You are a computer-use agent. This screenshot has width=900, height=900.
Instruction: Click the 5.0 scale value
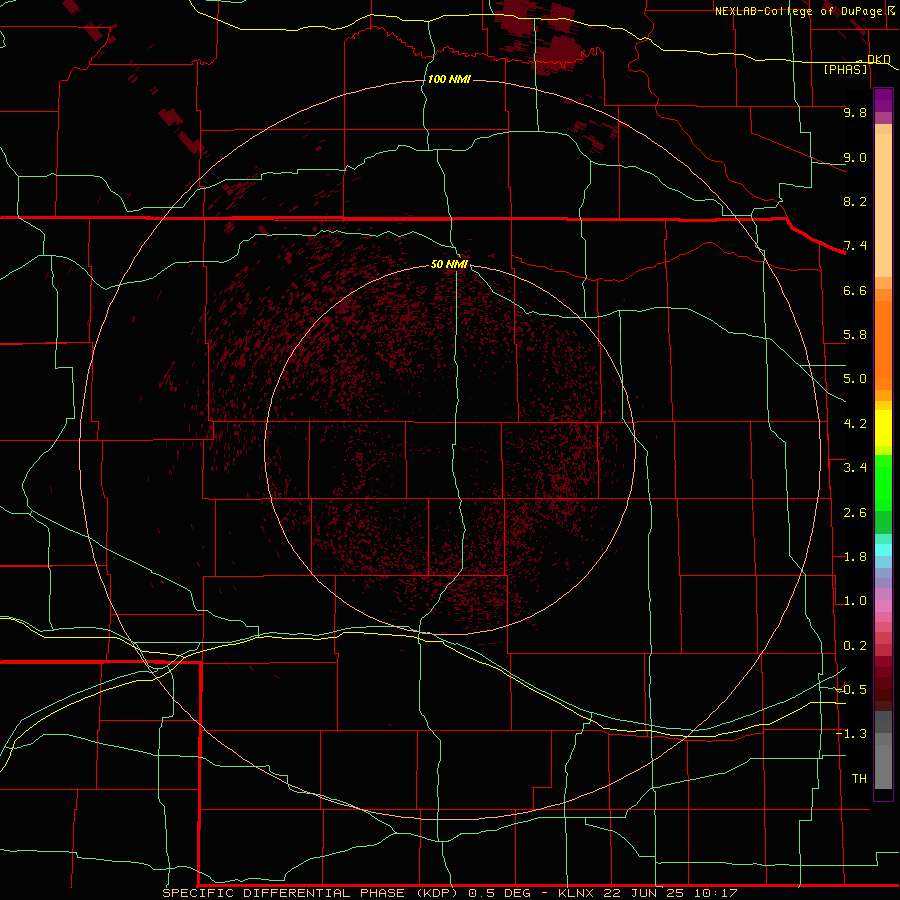(855, 379)
